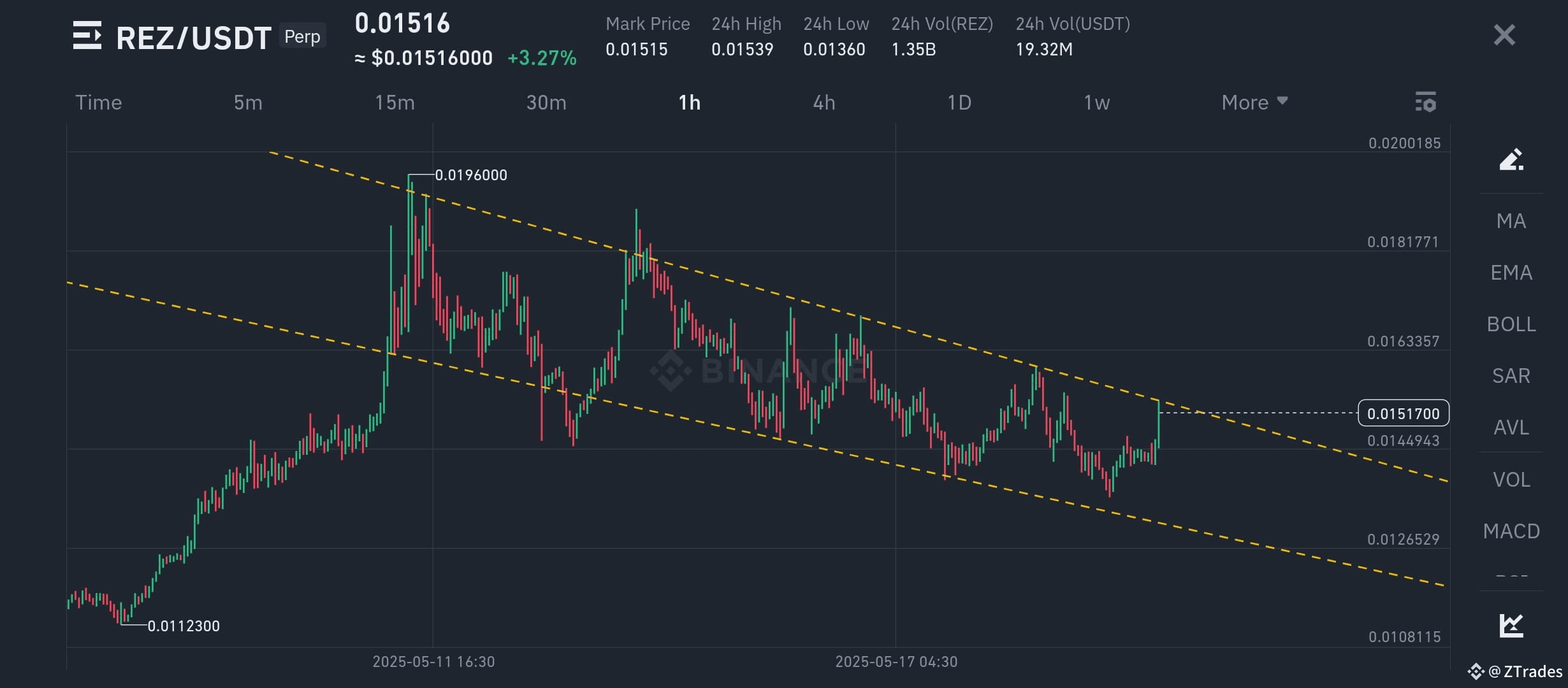The image size is (1568, 688).
Task: Click the 24h Vol(REZ) value 1.35B
Action: pos(913,50)
